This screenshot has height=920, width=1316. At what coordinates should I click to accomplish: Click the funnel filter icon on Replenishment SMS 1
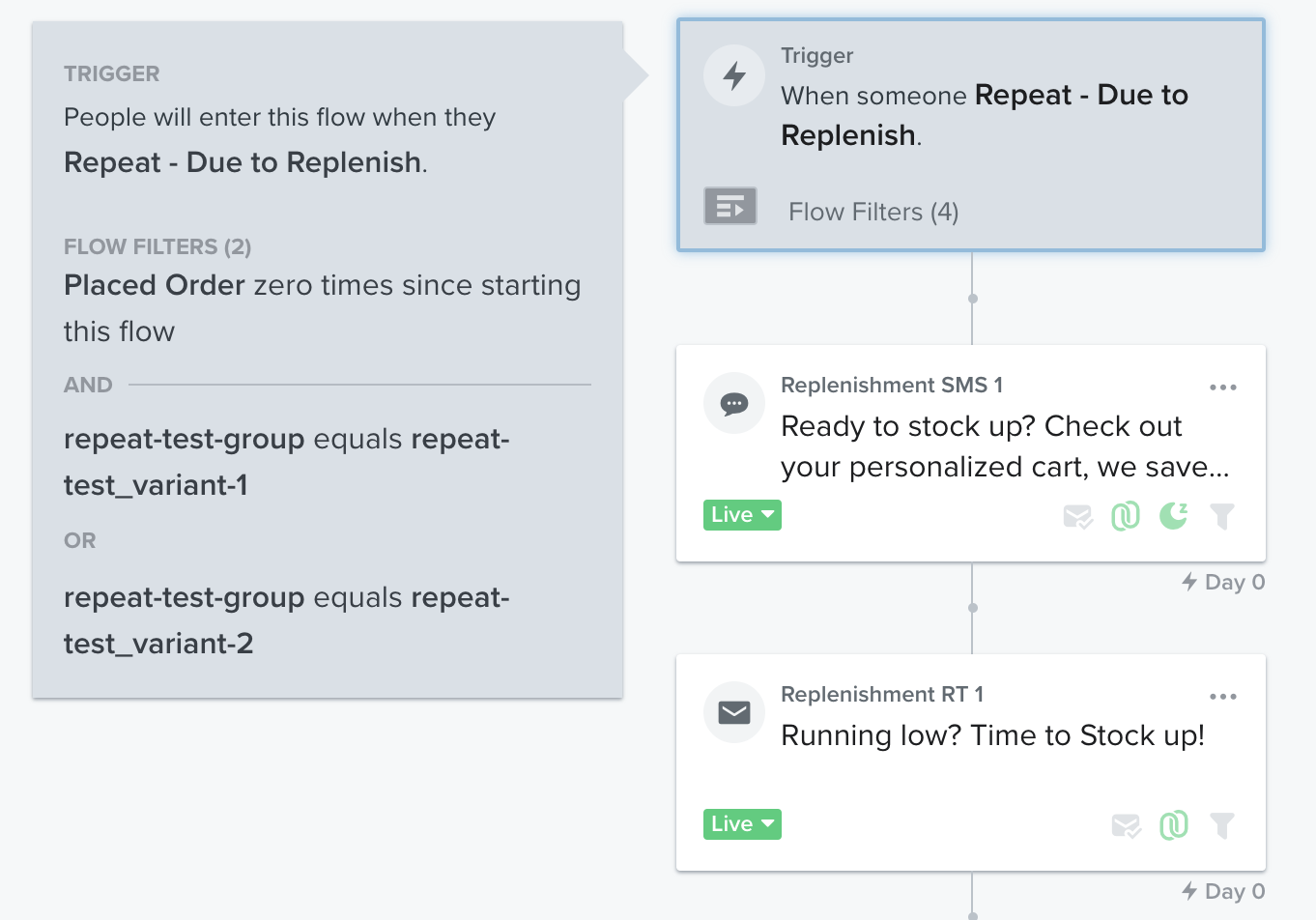[x=1222, y=517]
